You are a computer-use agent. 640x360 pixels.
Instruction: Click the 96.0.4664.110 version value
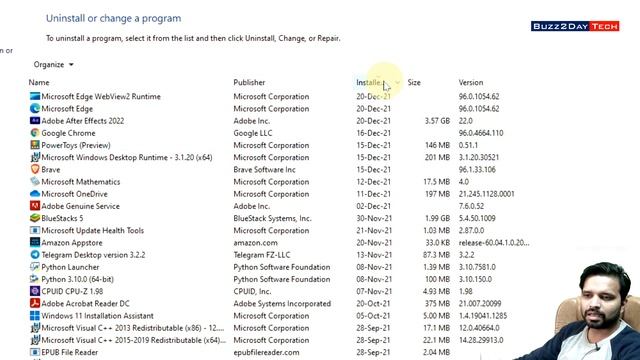pos(481,133)
